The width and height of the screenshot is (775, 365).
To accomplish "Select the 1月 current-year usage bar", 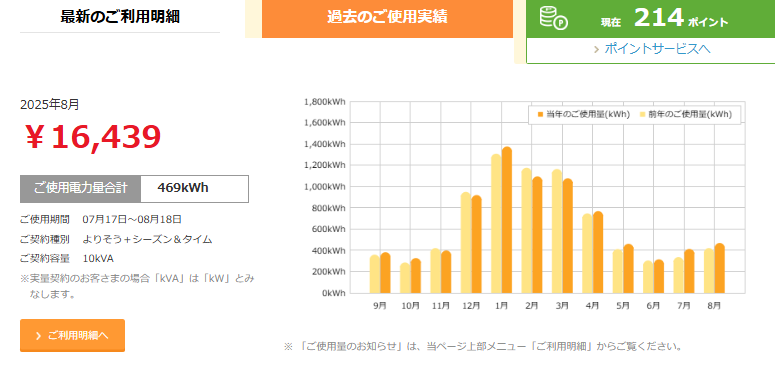I will [x=507, y=220].
